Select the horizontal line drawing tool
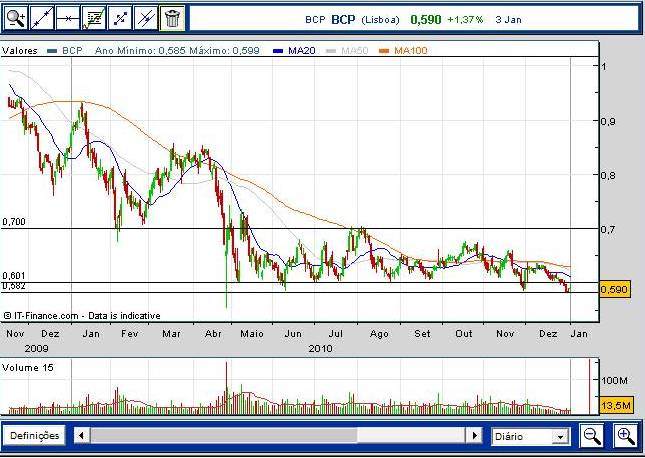Screen dimensions: 645x458 [x=67, y=18]
